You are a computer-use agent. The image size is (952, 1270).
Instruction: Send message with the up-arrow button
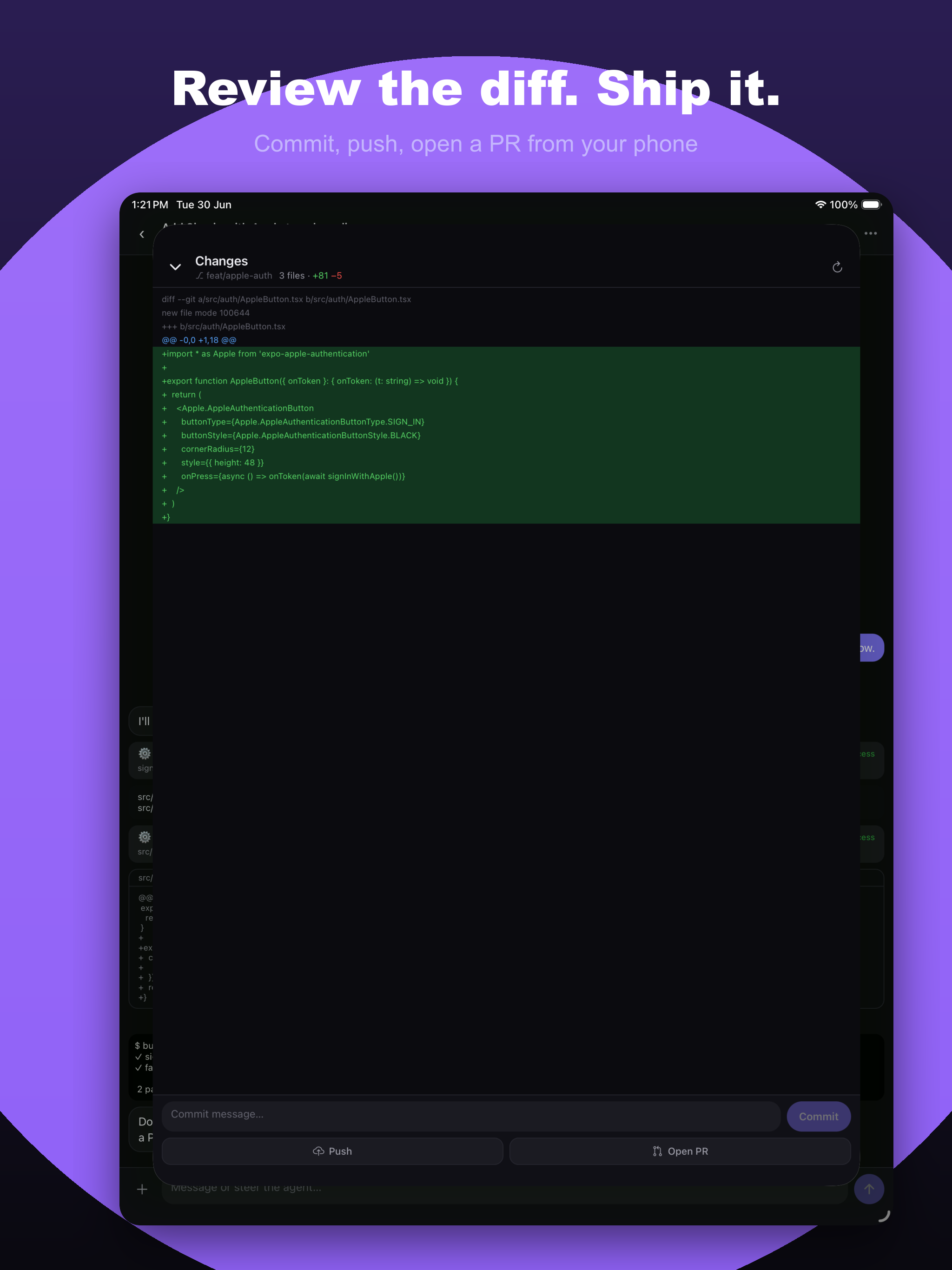(869, 1189)
